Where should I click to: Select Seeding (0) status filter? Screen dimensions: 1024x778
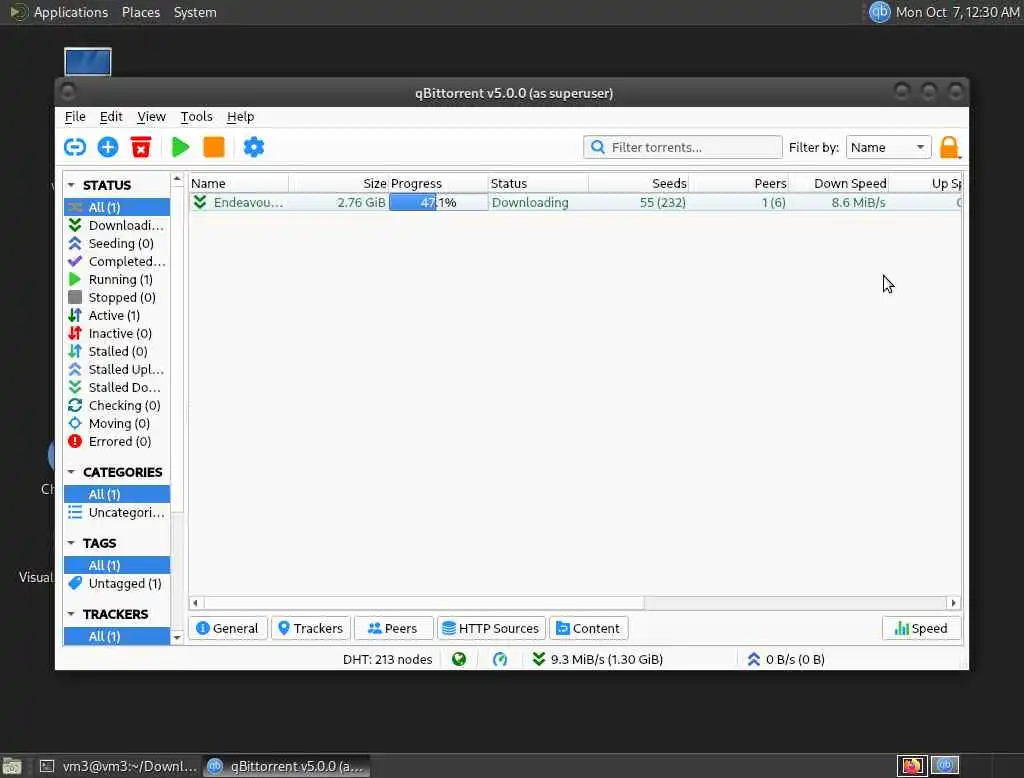pos(117,243)
